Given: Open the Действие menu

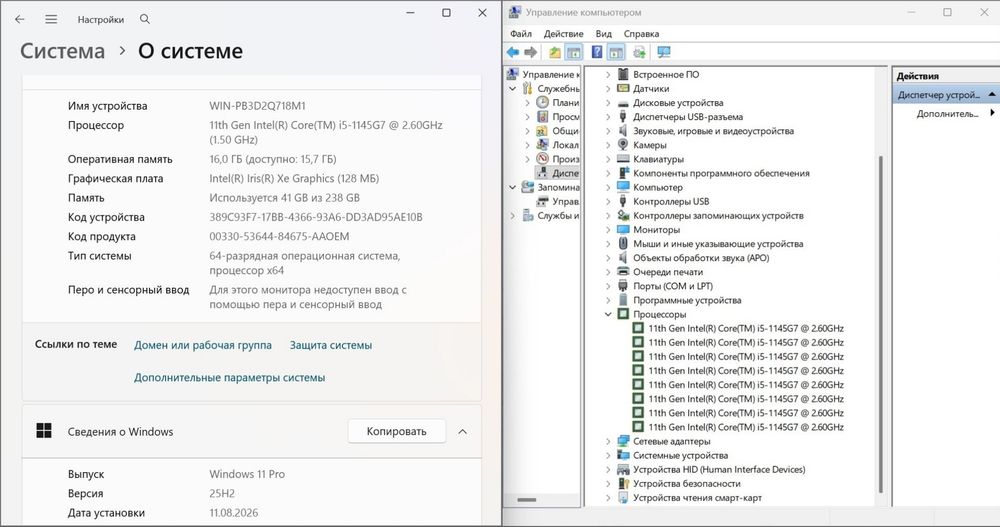Looking at the screenshot, I should pos(563,34).
